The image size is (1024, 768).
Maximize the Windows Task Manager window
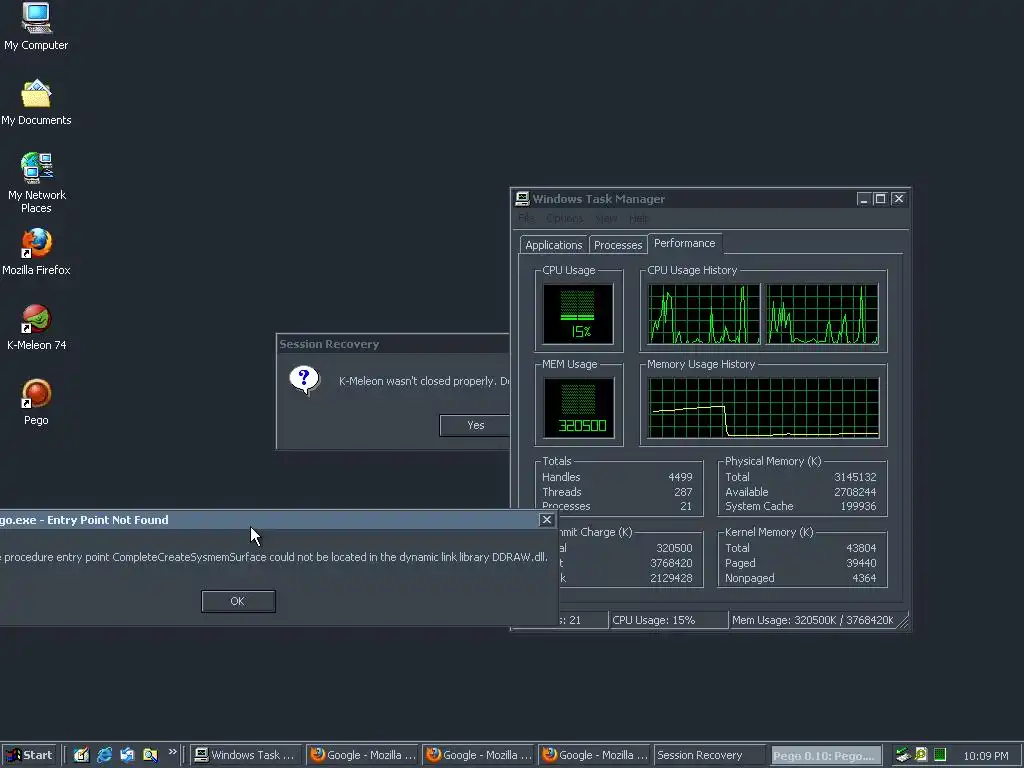tap(880, 199)
